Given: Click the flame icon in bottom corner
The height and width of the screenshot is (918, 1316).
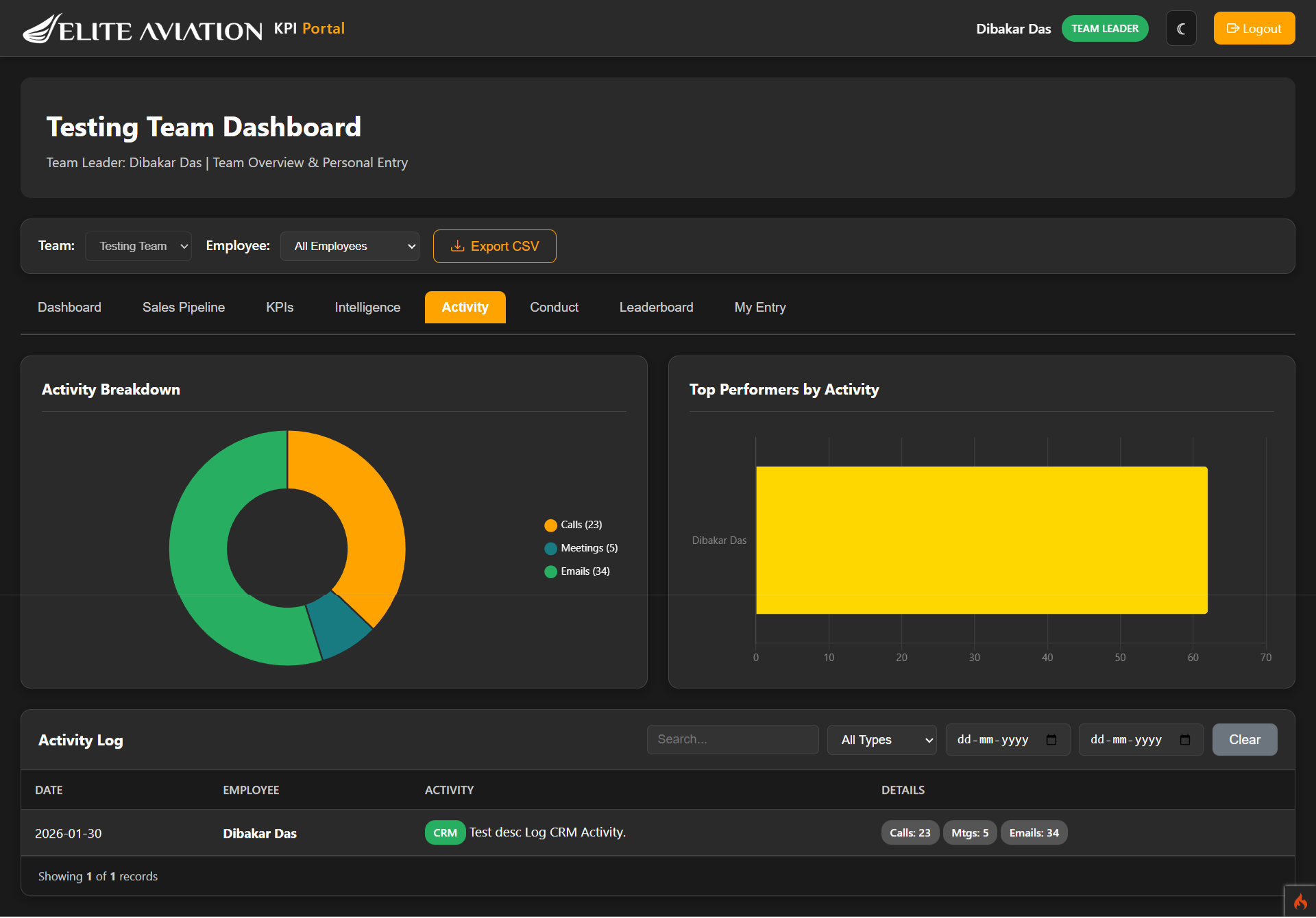Looking at the screenshot, I should 1300,902.
